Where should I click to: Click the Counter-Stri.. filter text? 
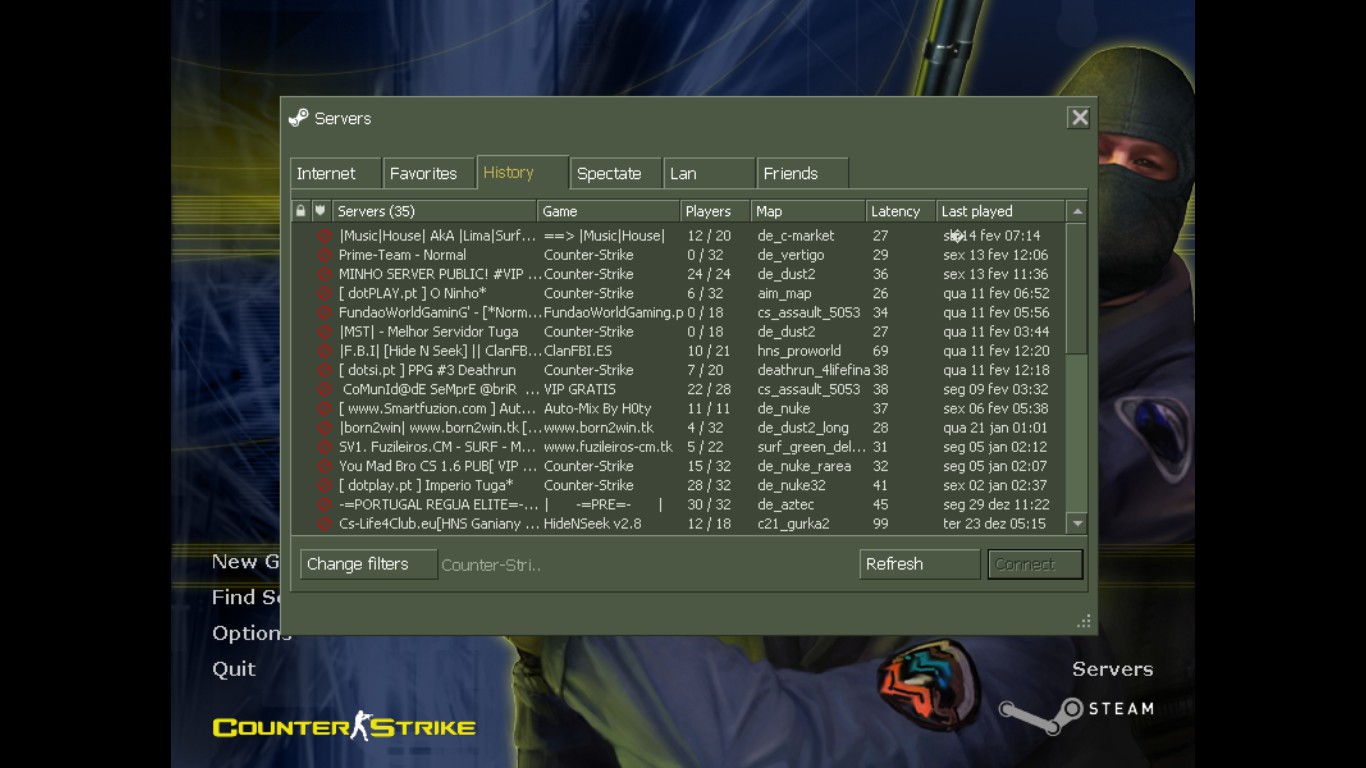click(x=491, y=565)
